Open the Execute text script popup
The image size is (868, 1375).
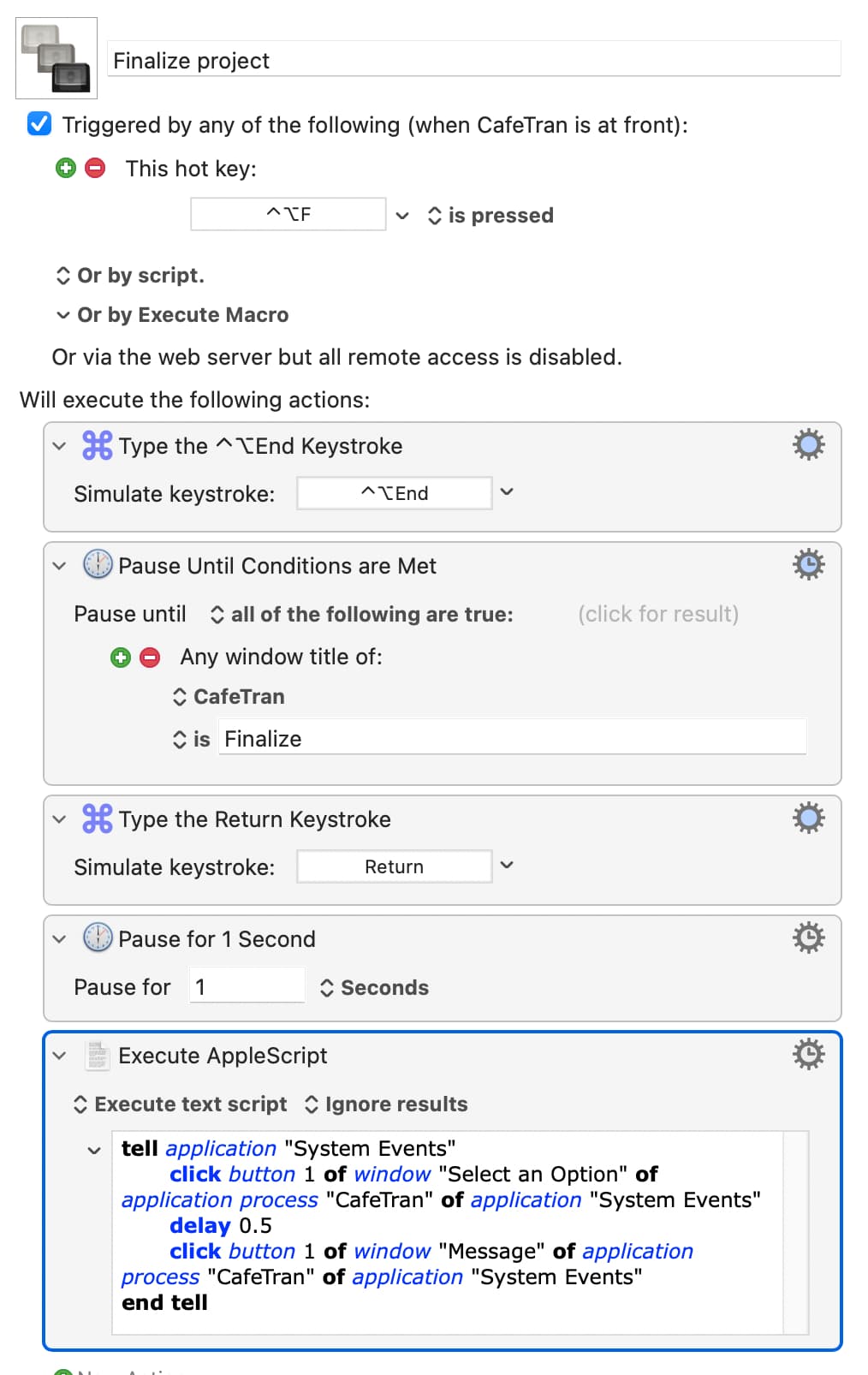(x=181, y=1104)
